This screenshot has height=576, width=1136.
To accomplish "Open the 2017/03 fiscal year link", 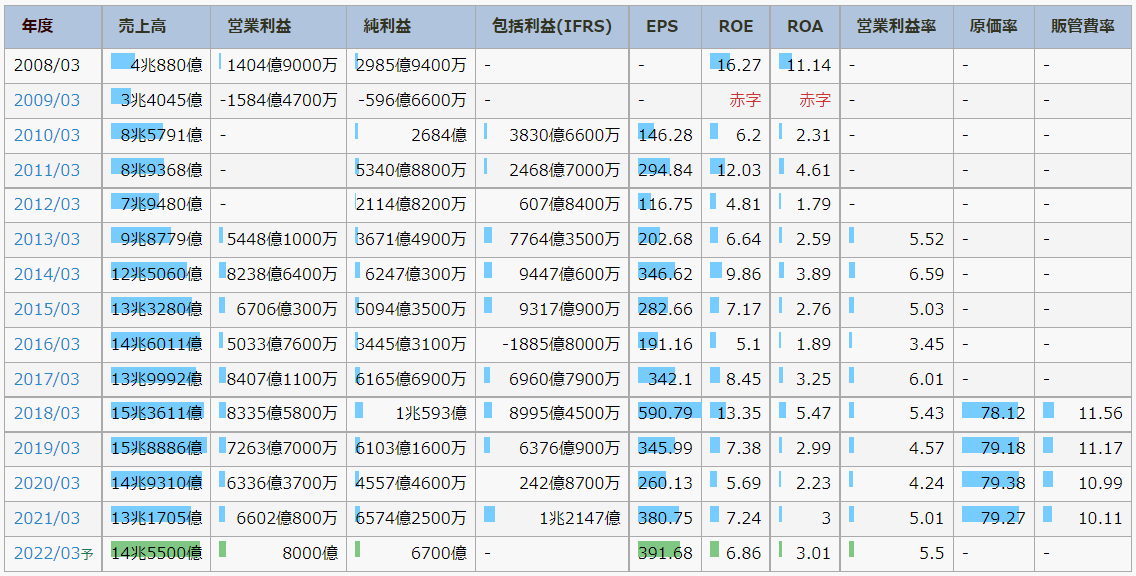I will coord(47,379).
